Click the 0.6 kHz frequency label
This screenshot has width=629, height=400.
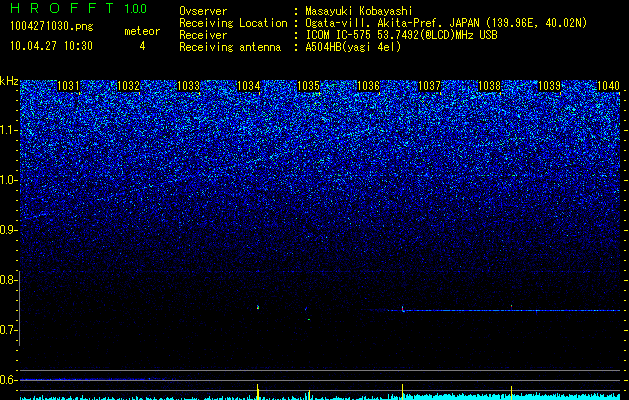8,380
